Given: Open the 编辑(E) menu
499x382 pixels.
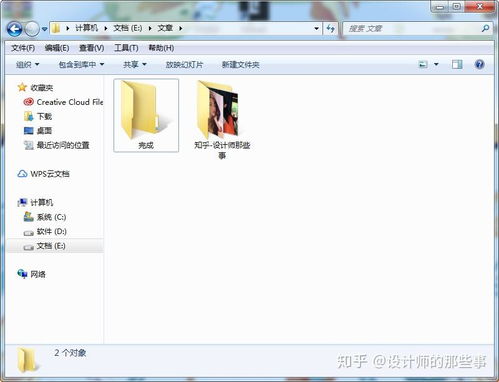Looking at the screenshot, I should (x=57, y=48).
